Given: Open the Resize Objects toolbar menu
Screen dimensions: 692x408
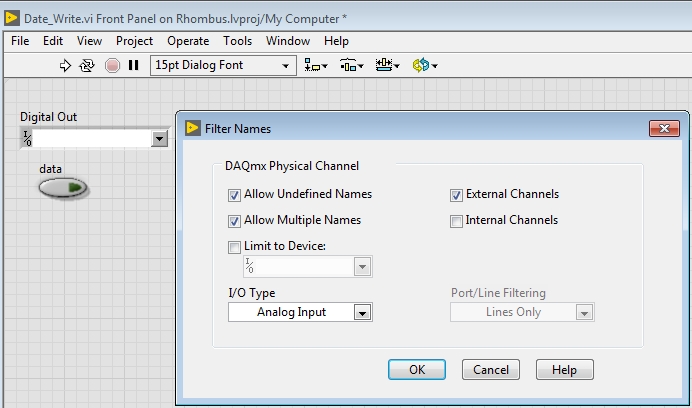Looking at the screenshot, I should pyautogui.click(x=387, y=65).
